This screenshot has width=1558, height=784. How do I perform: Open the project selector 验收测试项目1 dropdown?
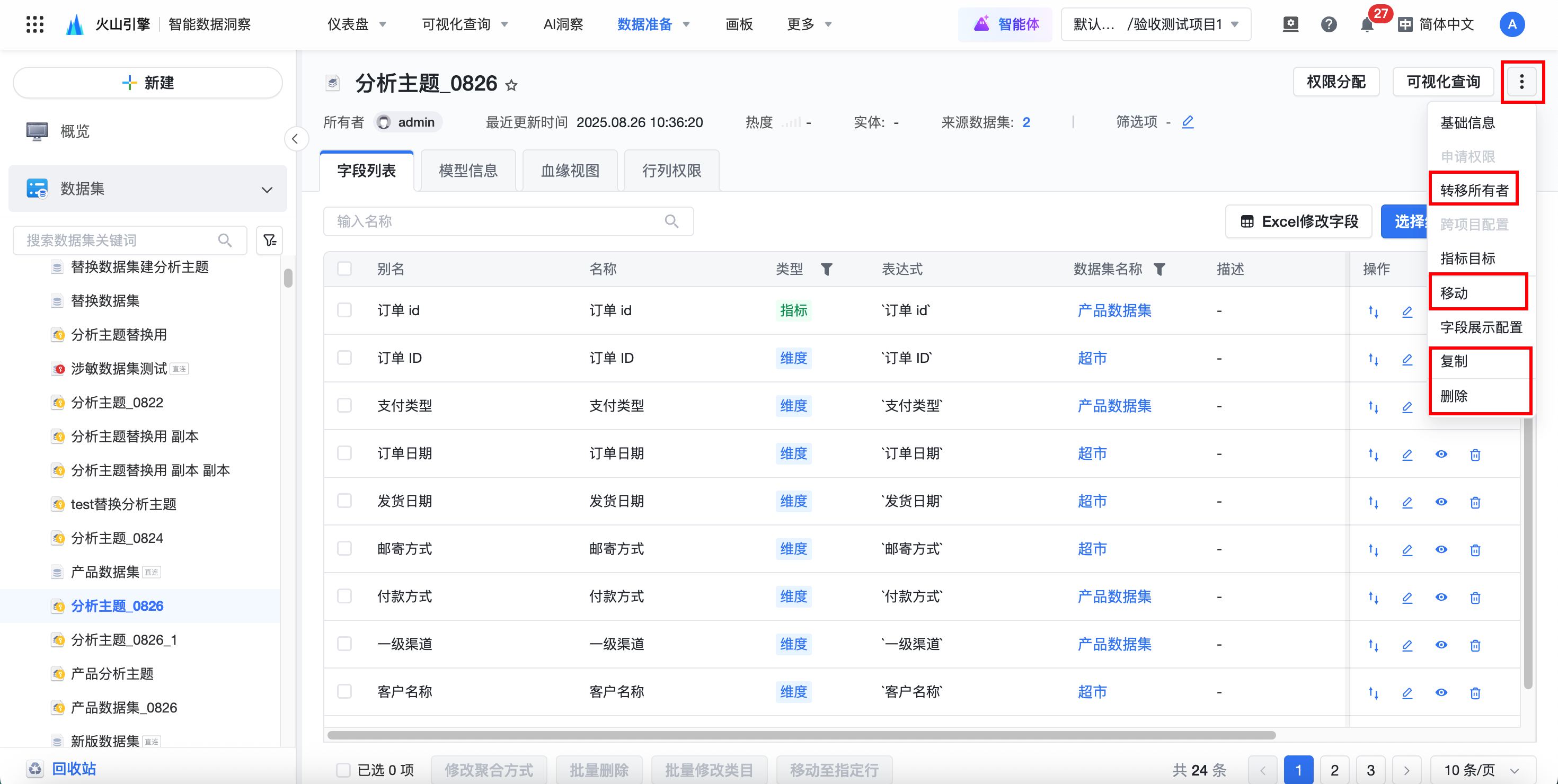[1155, 25]
